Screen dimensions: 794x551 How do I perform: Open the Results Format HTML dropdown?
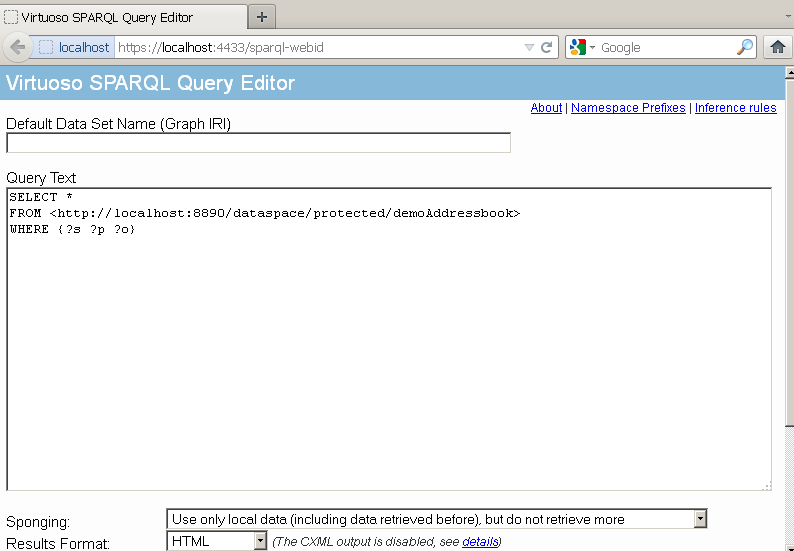260,541
